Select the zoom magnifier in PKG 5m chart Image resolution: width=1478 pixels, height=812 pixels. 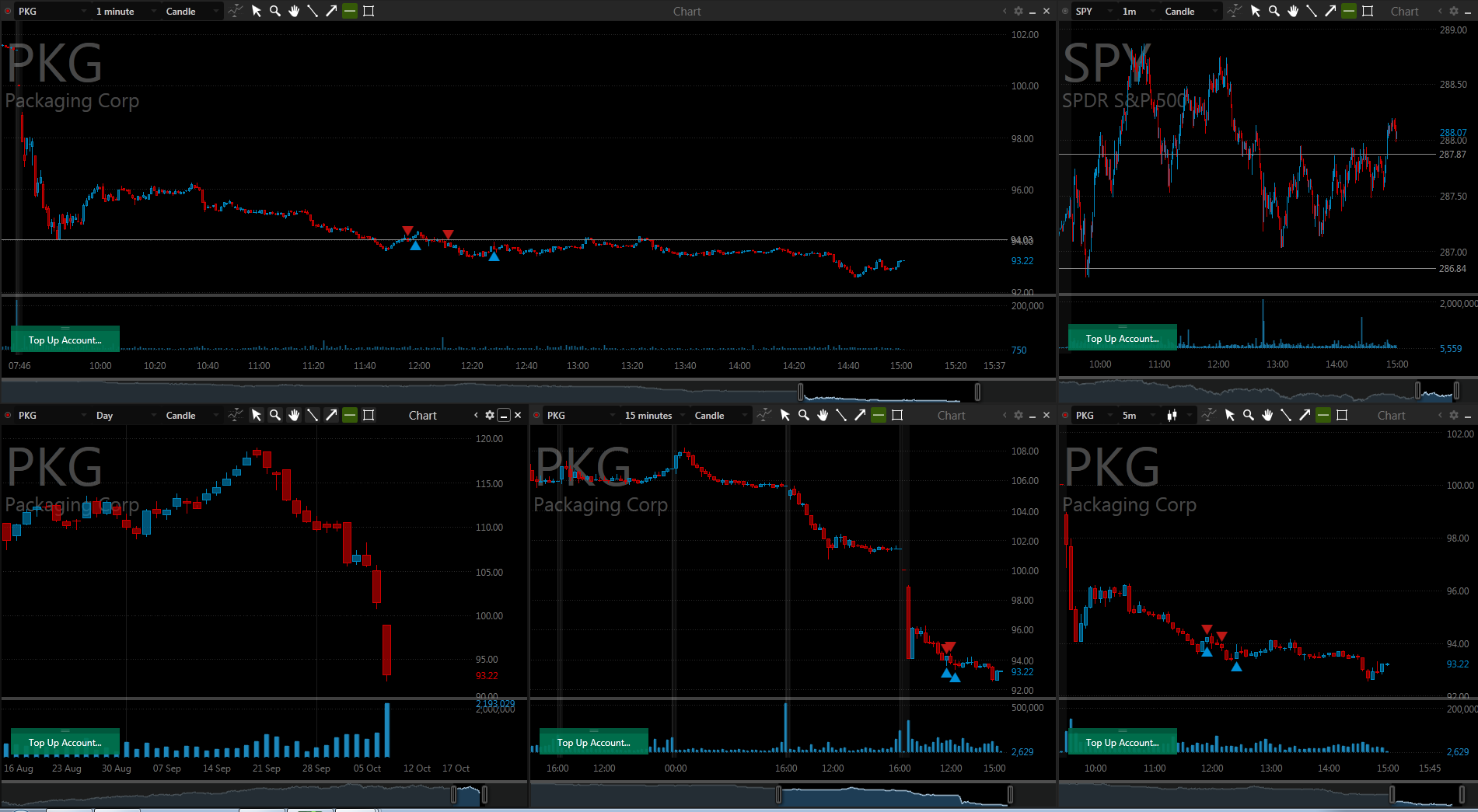(x=1249, y=415)
